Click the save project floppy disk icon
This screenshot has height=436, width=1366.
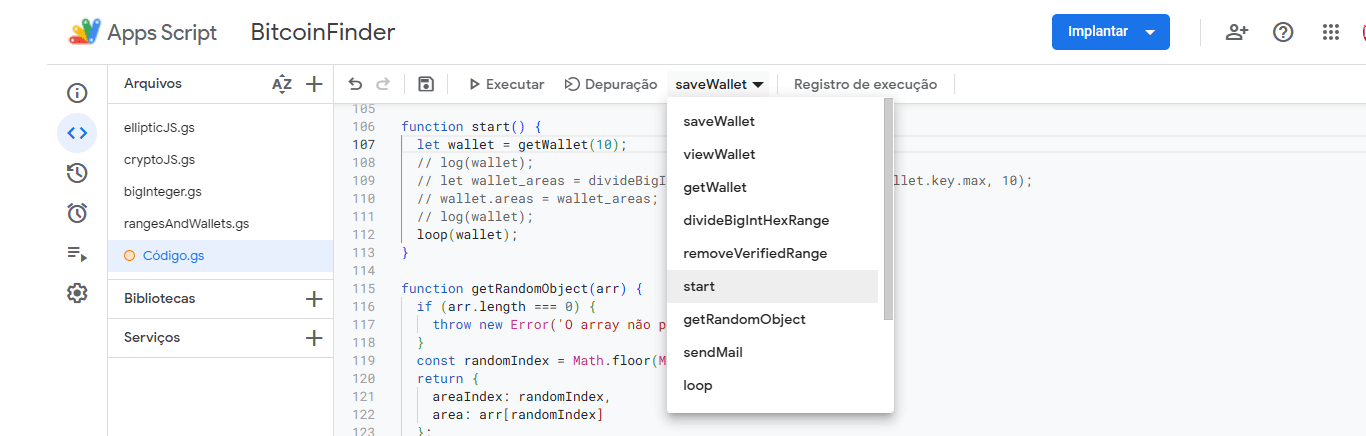[x=426, y=85]
